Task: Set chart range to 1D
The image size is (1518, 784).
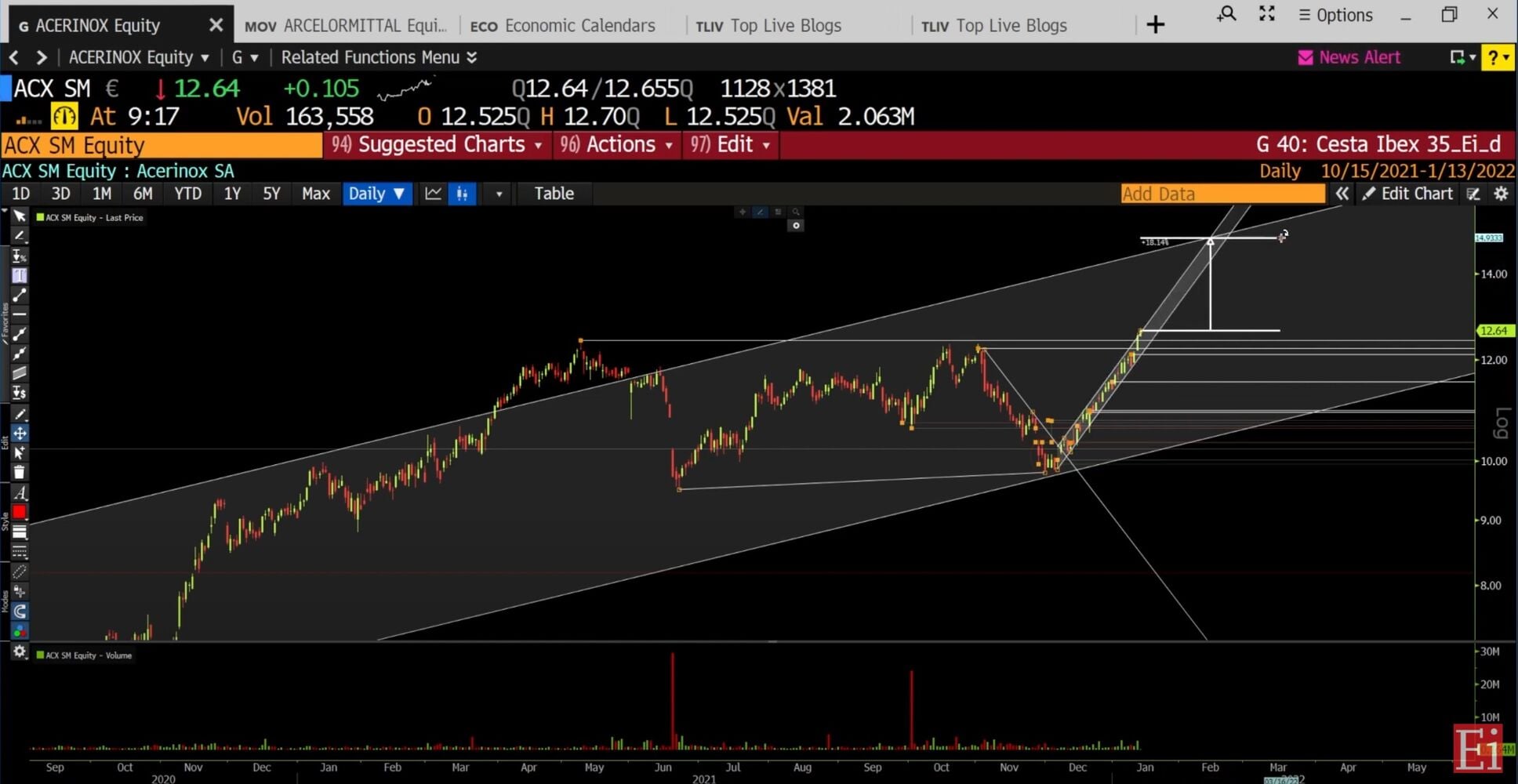Action: pos(21,194)
